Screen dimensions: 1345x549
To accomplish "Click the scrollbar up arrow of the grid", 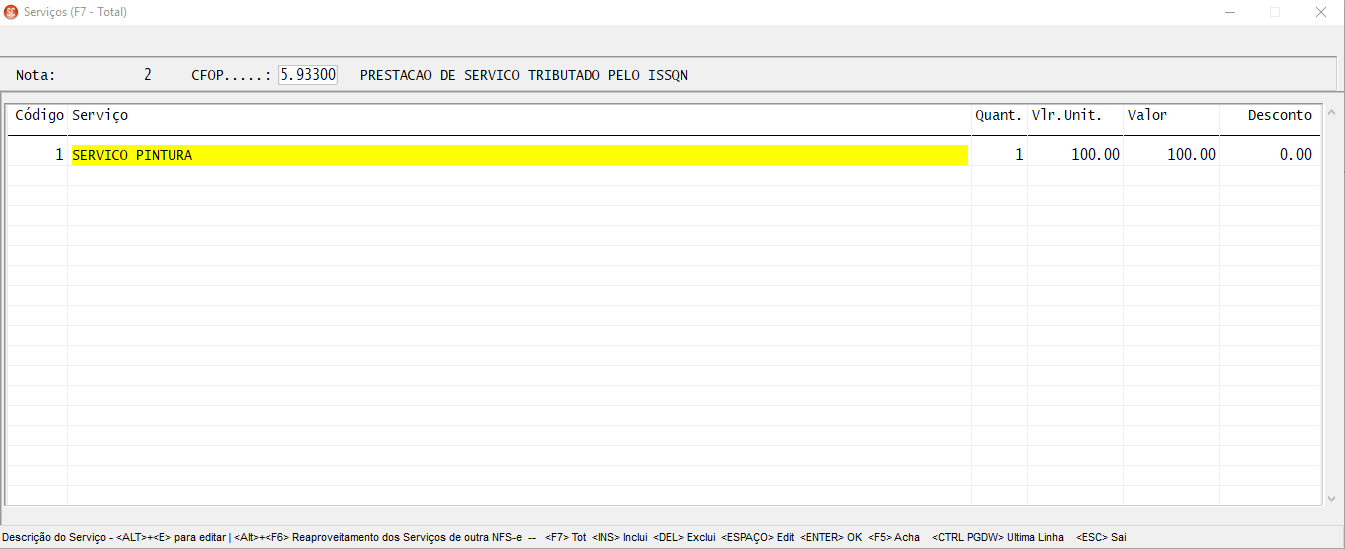I will click(1330, 112).
